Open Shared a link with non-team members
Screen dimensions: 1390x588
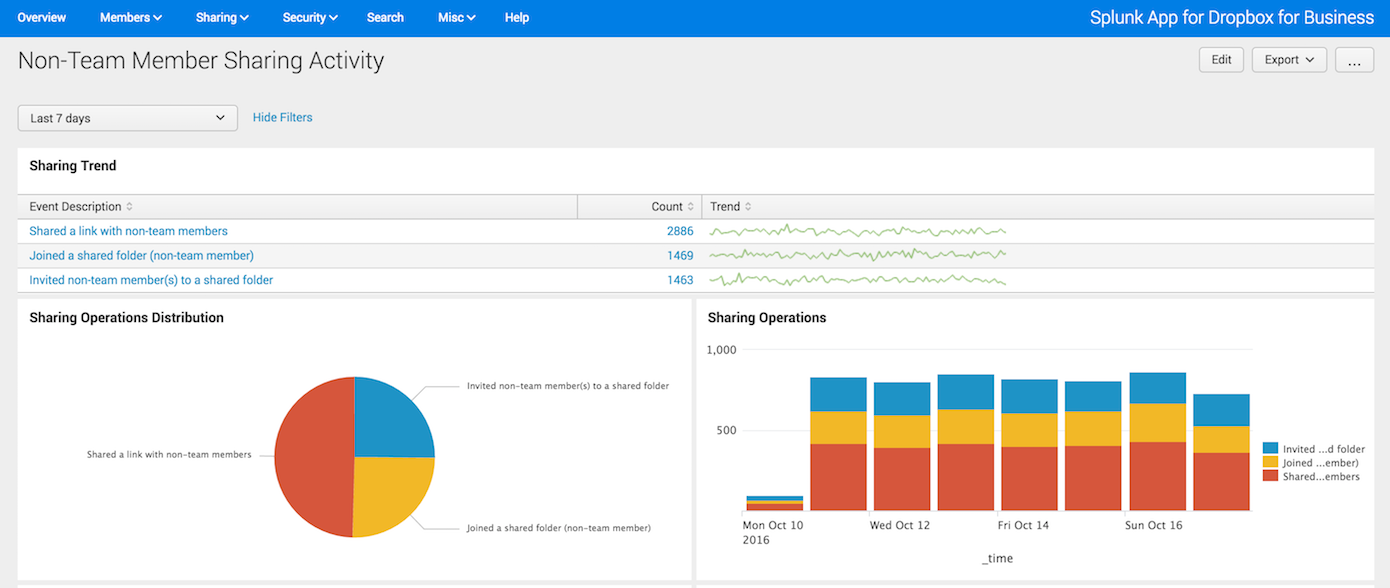click(128, 231)
